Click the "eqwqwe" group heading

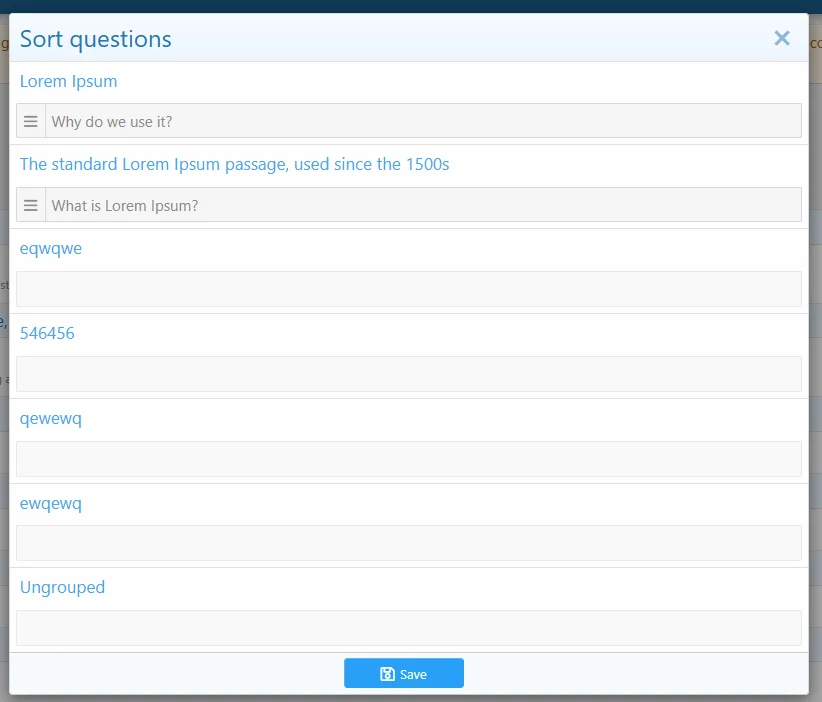[51, 248]
